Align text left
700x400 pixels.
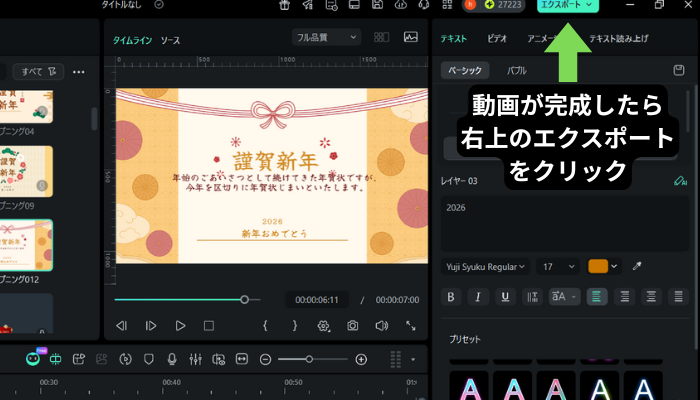(x=597, y=297)
